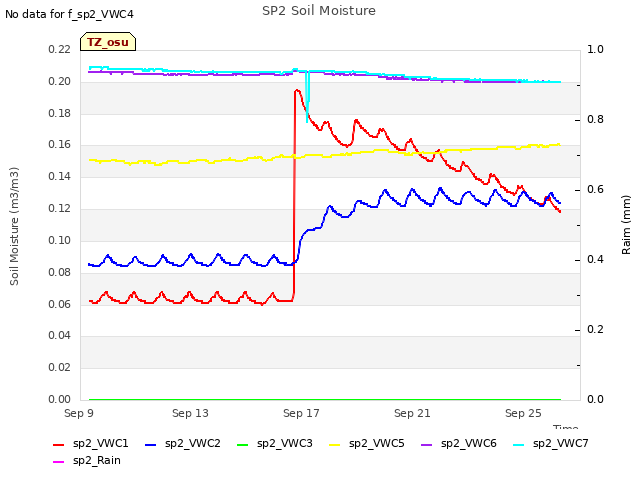Click the SP2 Soil Moisture chart title
640x480 pixels.
tap(319, 11)
